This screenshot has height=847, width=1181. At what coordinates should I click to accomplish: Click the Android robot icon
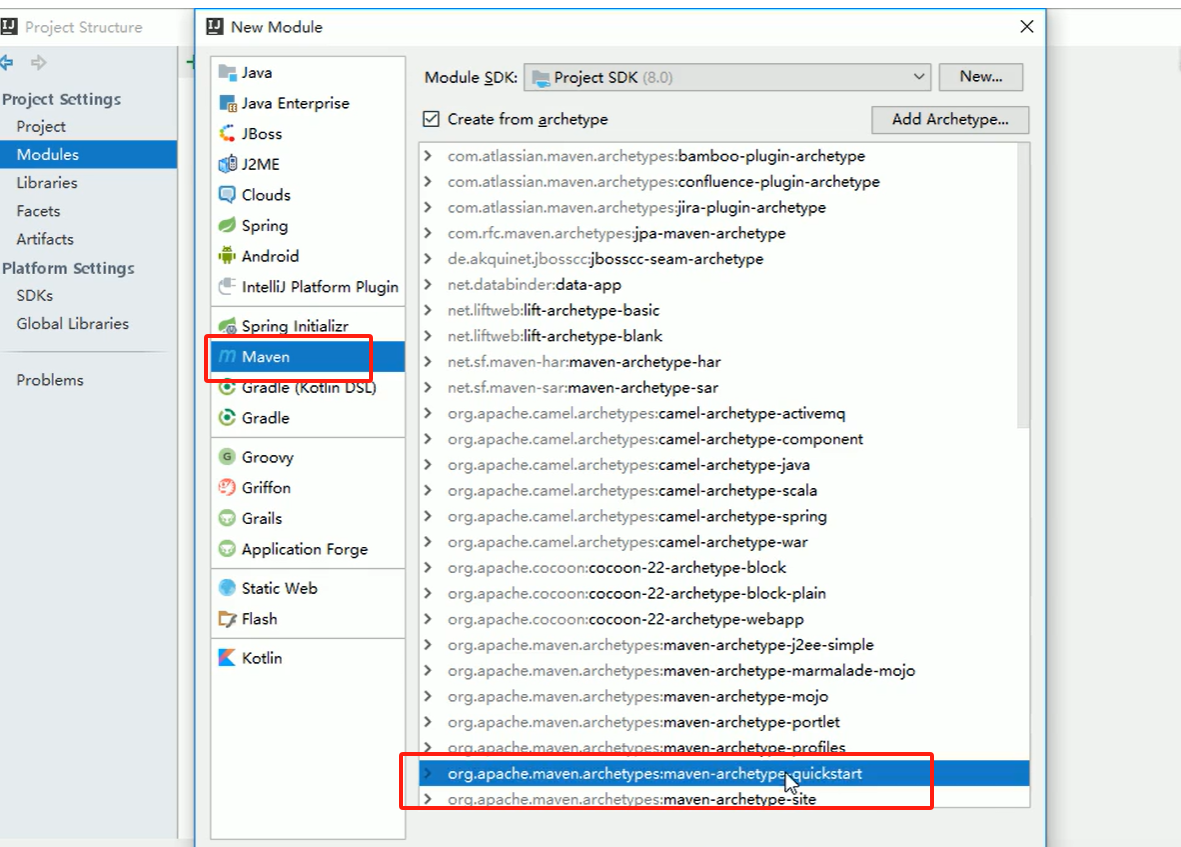point(227,256)
